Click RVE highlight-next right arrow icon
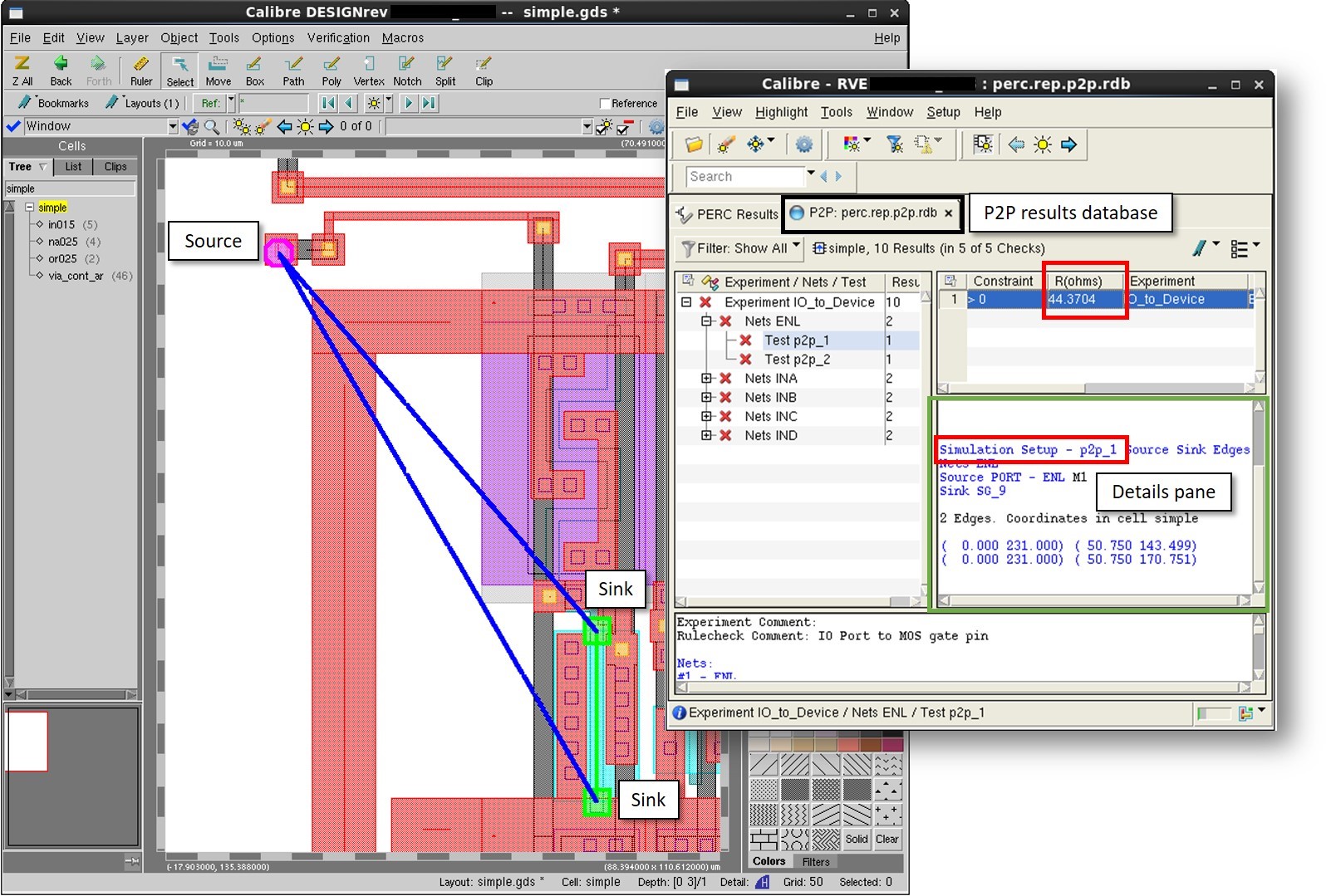The width and height of the screenshot is (1331, 896). pos(1069,144)
